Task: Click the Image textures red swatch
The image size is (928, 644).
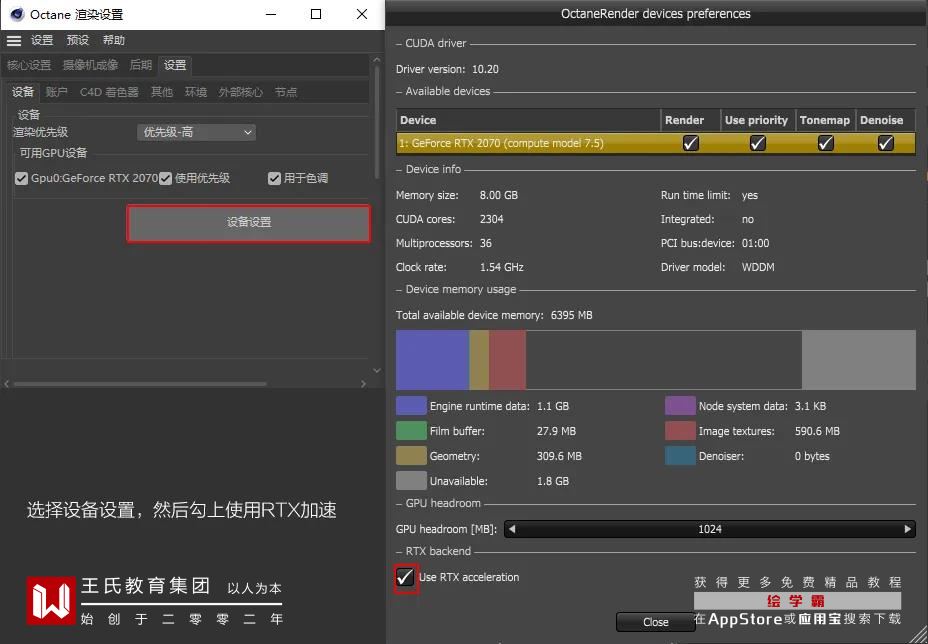Action: coord(680,431)
